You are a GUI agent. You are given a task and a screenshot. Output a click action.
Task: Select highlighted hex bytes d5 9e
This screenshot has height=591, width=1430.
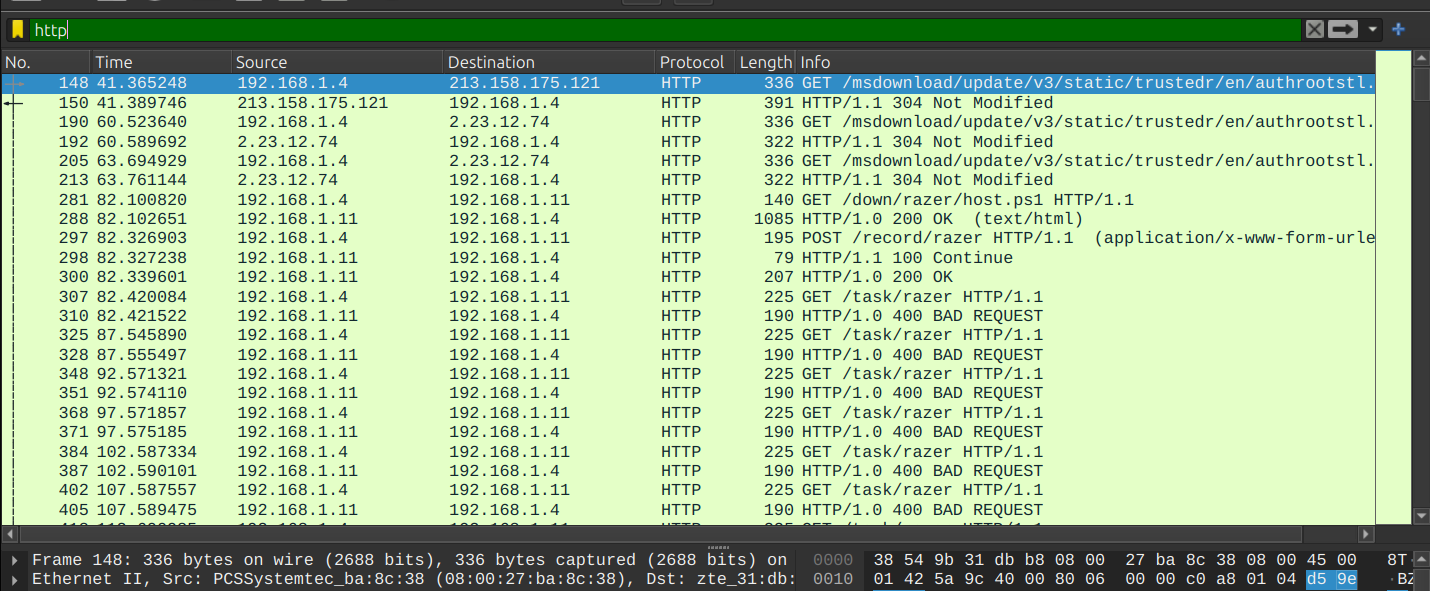coord(1331,580)
